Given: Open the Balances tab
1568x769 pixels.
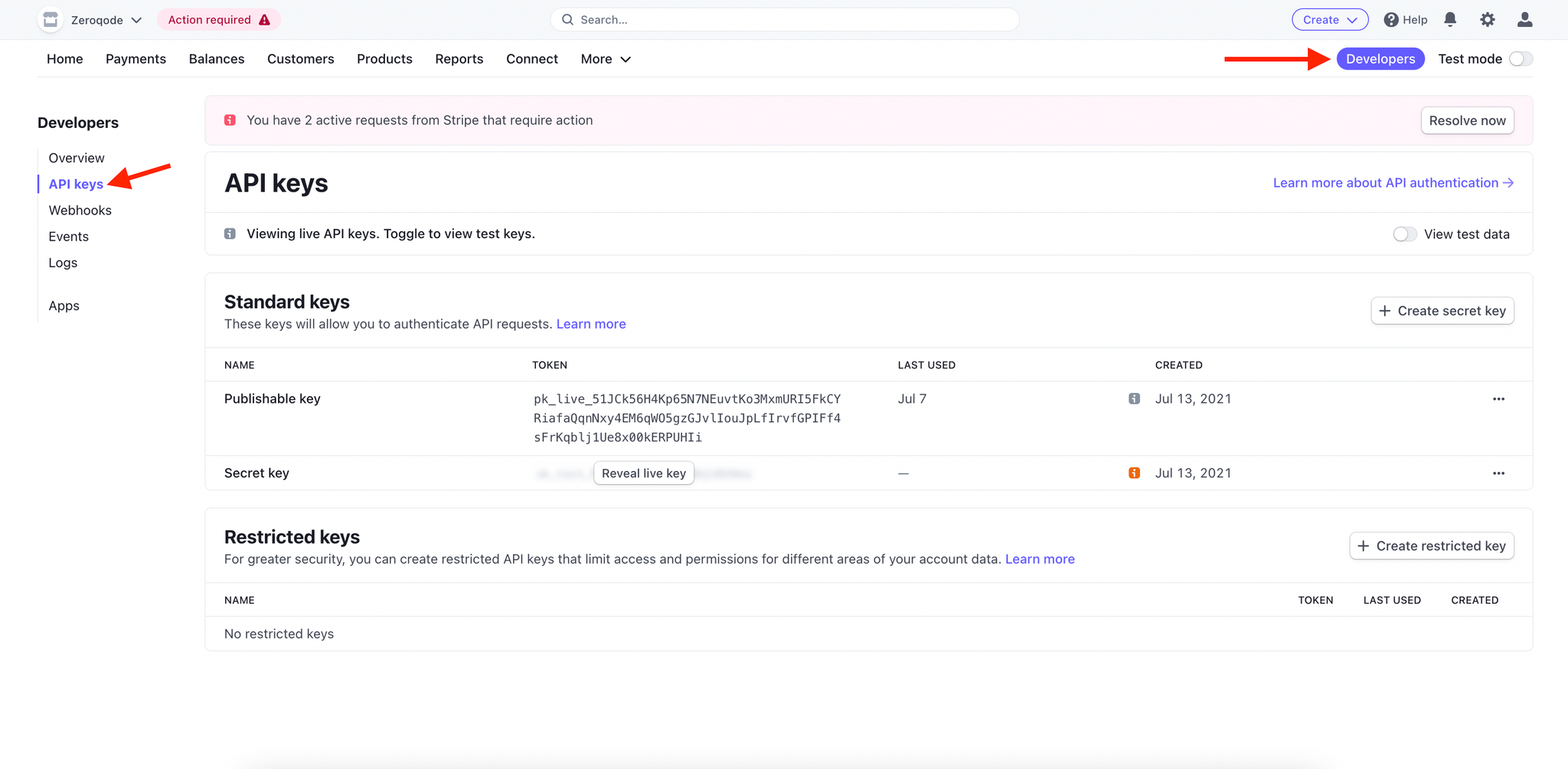Looking at the screenshot, I should coord(217,59).
